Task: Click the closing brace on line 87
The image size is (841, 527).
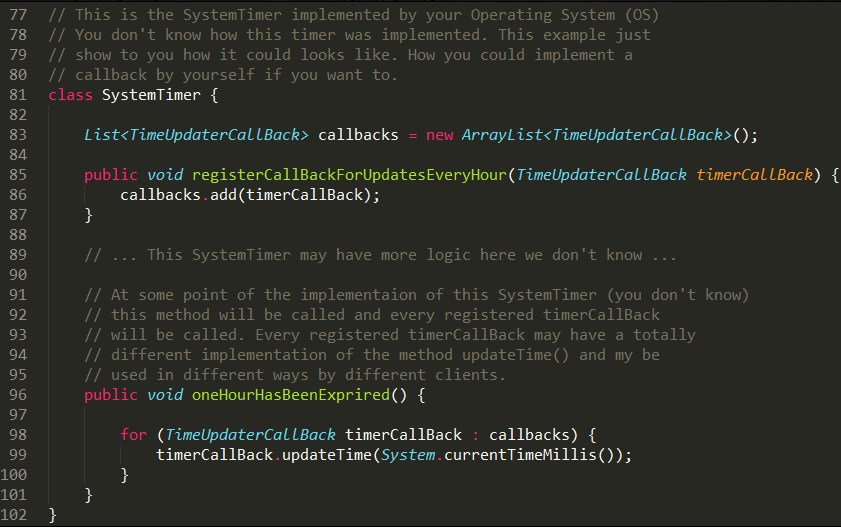Action: (x=88, y=215)
